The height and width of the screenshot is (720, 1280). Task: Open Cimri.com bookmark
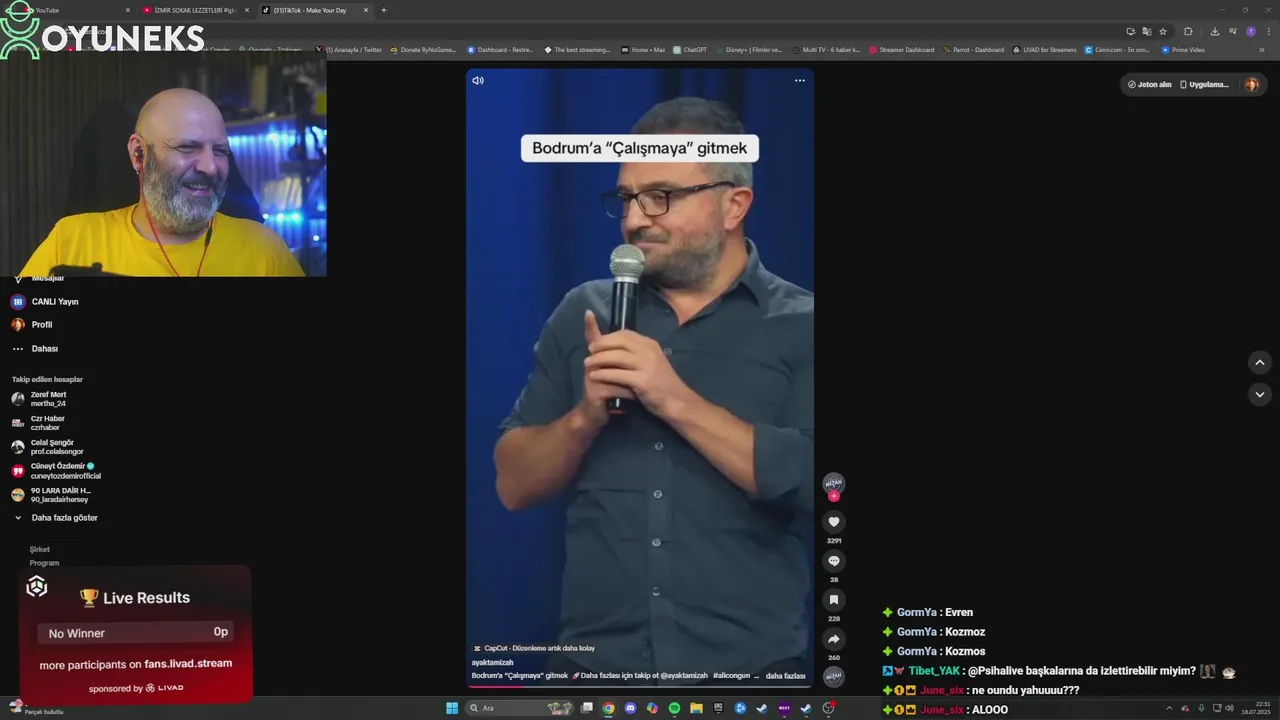pos(1117,49)
